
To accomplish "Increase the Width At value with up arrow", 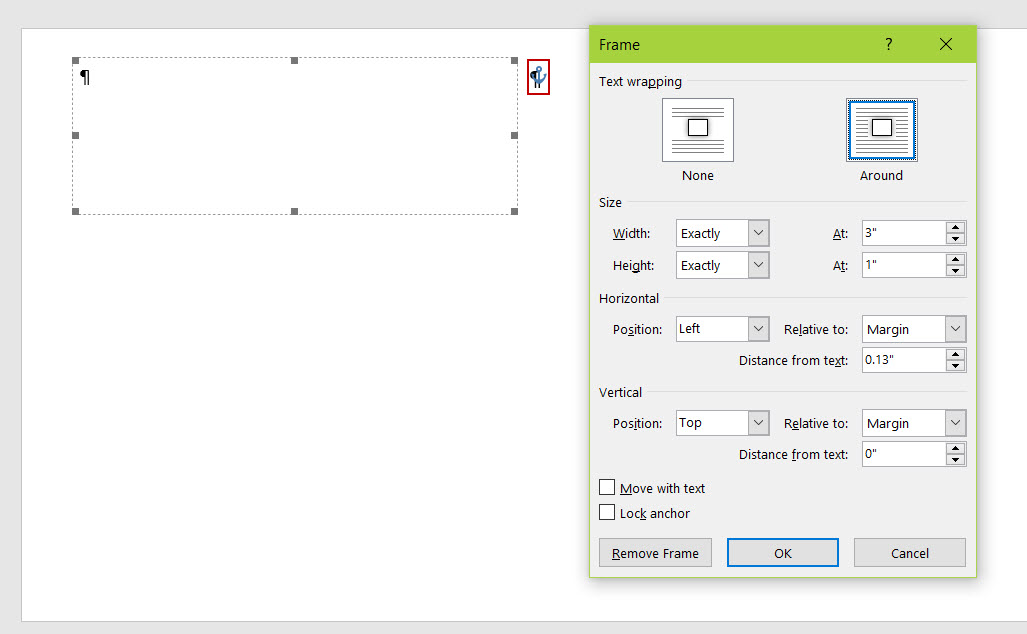I will 956,227.
